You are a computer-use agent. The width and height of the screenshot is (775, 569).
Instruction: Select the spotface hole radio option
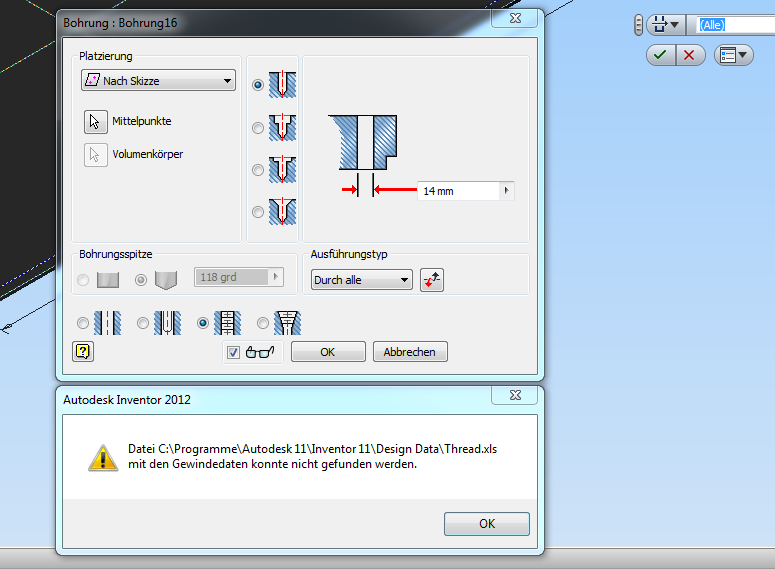click(258, 170)
